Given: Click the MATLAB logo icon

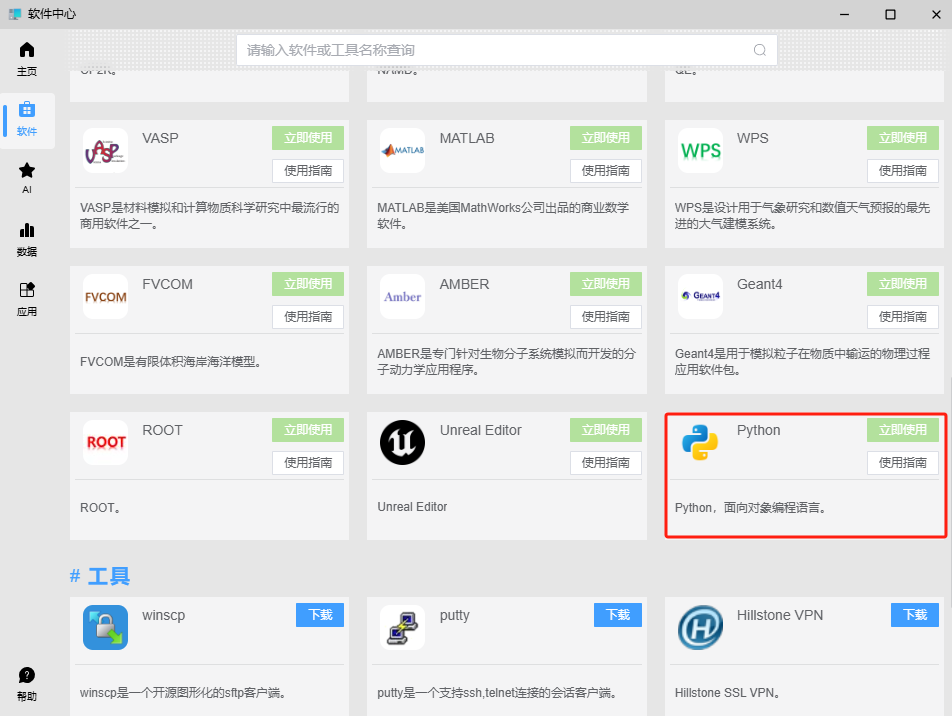Looking at the screenshot, I should [x=403, y=151].
